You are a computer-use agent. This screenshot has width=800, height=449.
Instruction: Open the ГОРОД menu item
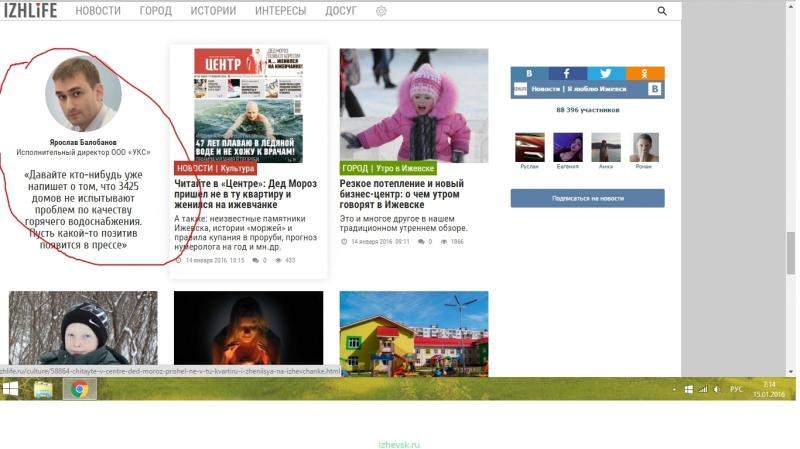155,11
